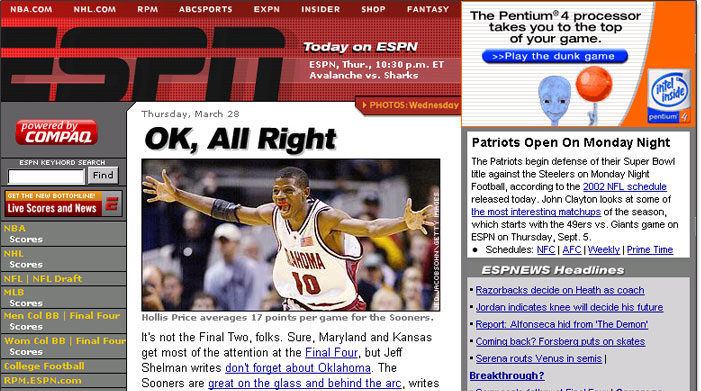Click the orange basketball in the ad
The height and width of the screenshot is (391, 701).
(594, 84)
